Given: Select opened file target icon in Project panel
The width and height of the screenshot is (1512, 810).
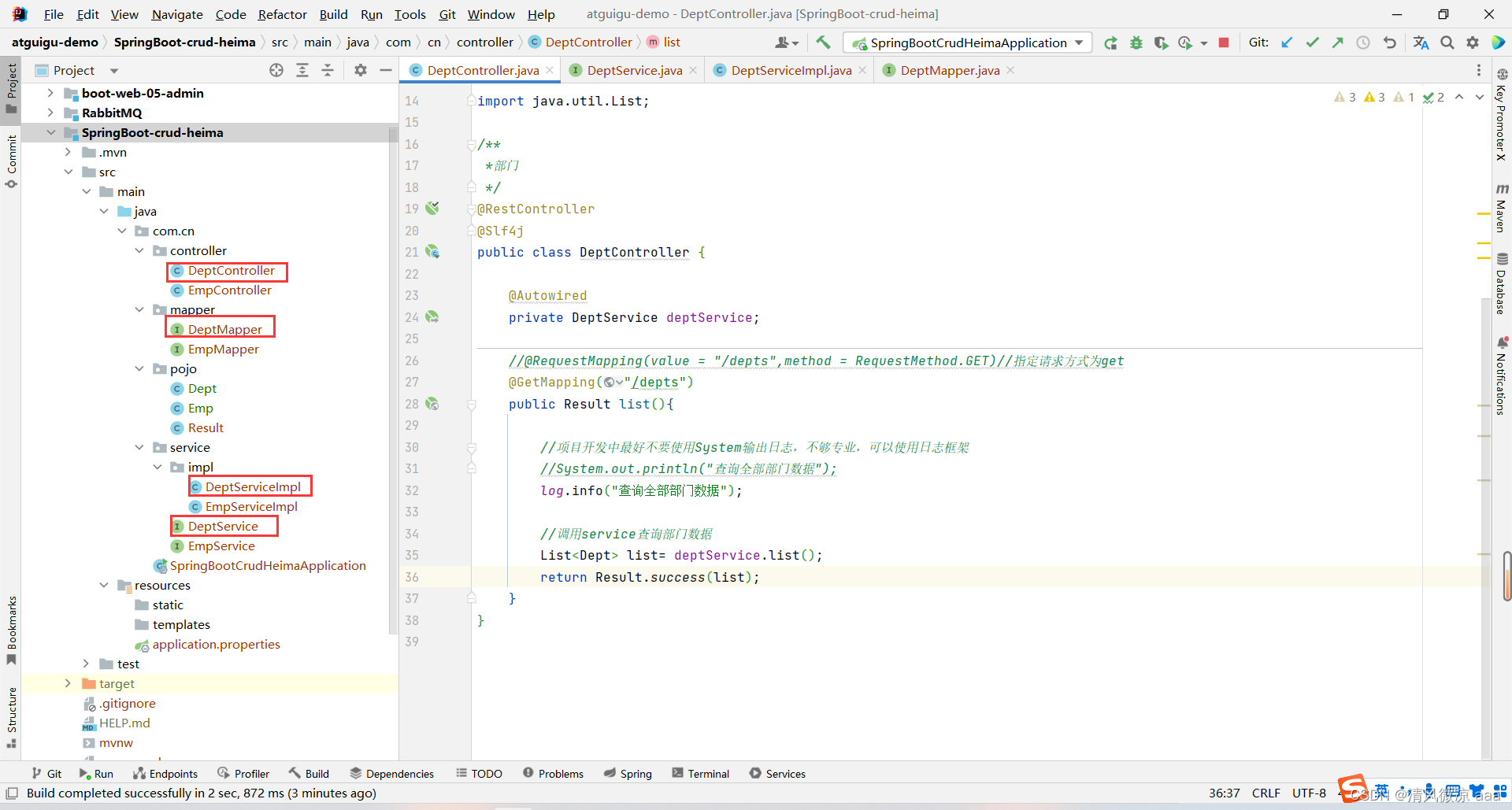Looking at the screenshot, I should (x=276, y=70).
